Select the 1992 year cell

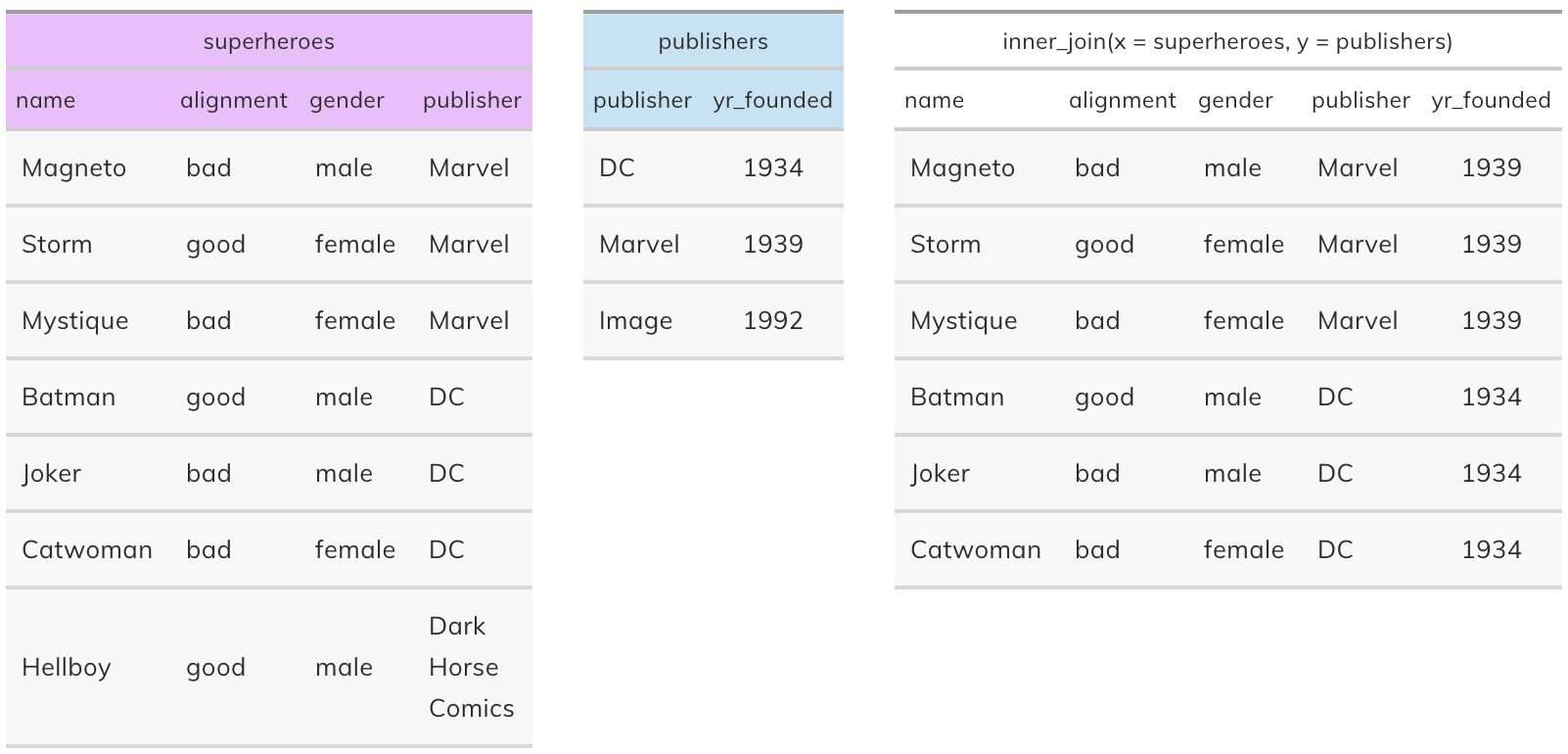click(x=773, y=321)
